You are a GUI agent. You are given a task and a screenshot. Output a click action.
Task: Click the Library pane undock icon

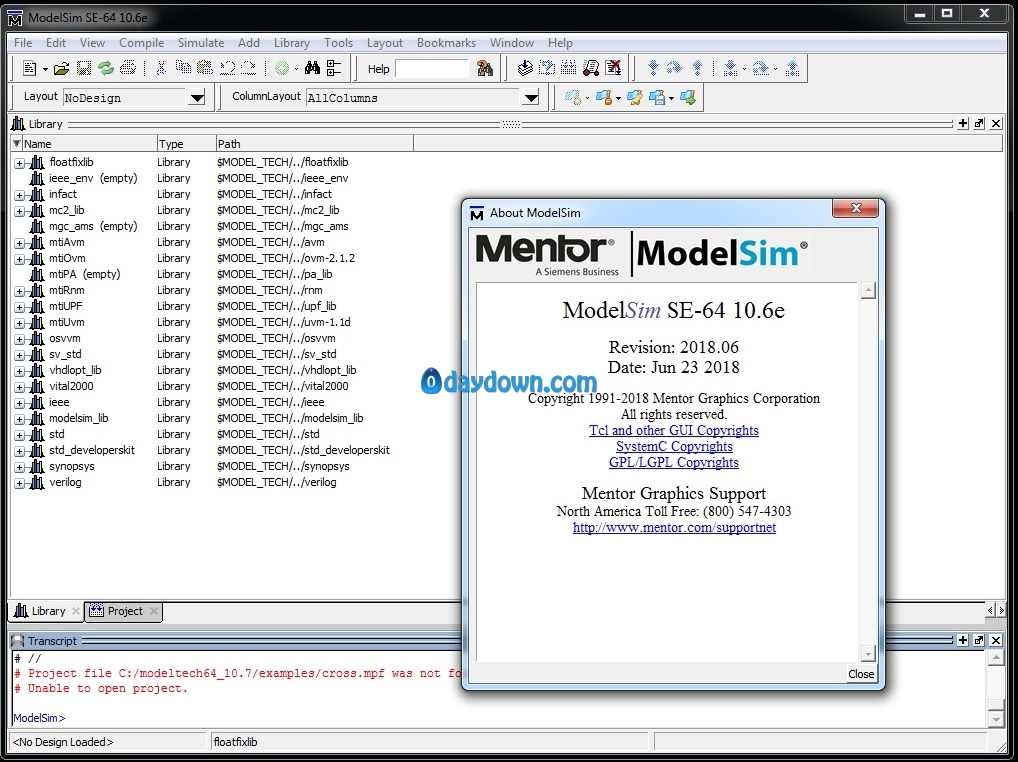pyautogui.click(x=979, y=123)
